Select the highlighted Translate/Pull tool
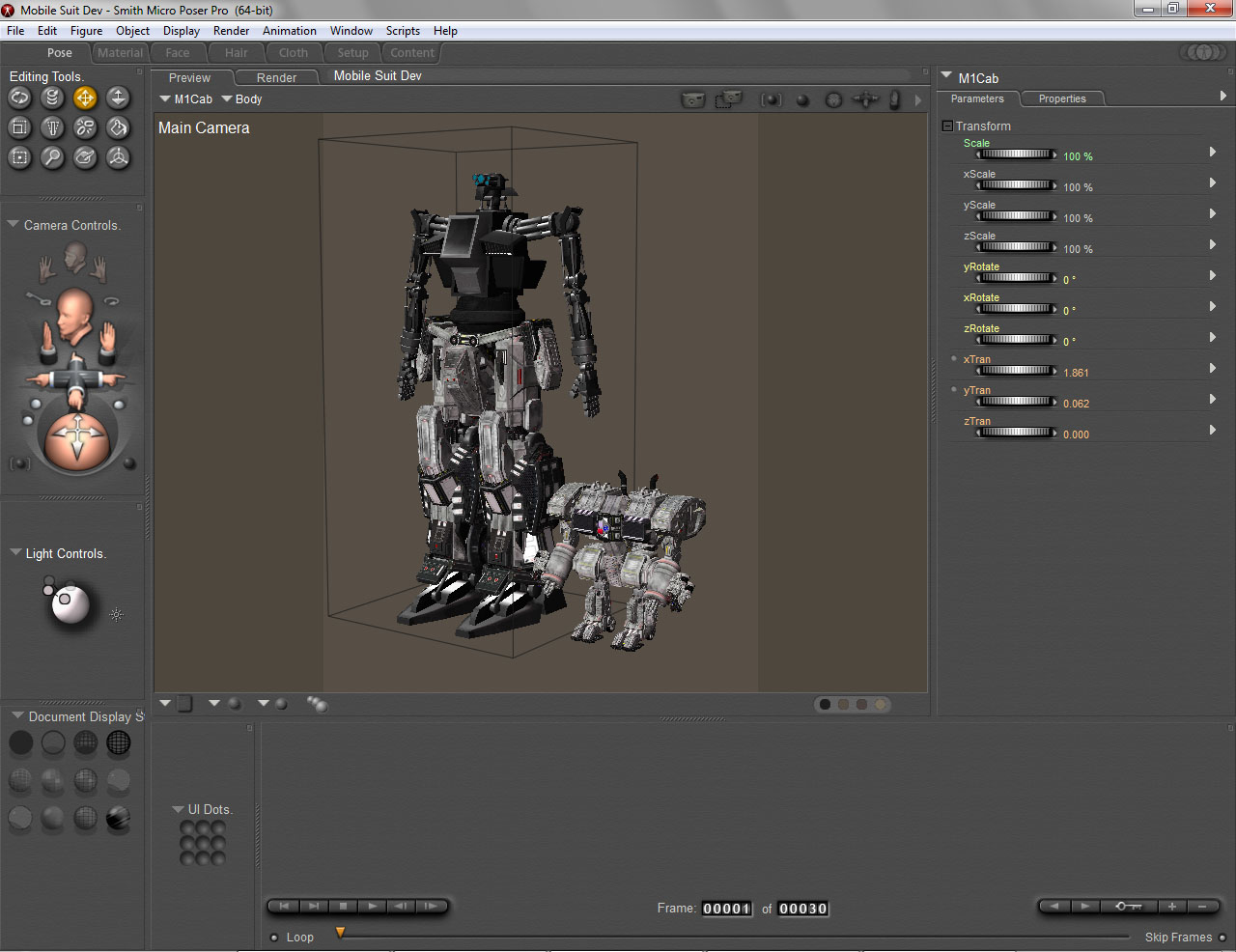Image resolution: width=1236 pixels, height=952 pixels. point(86,98)
